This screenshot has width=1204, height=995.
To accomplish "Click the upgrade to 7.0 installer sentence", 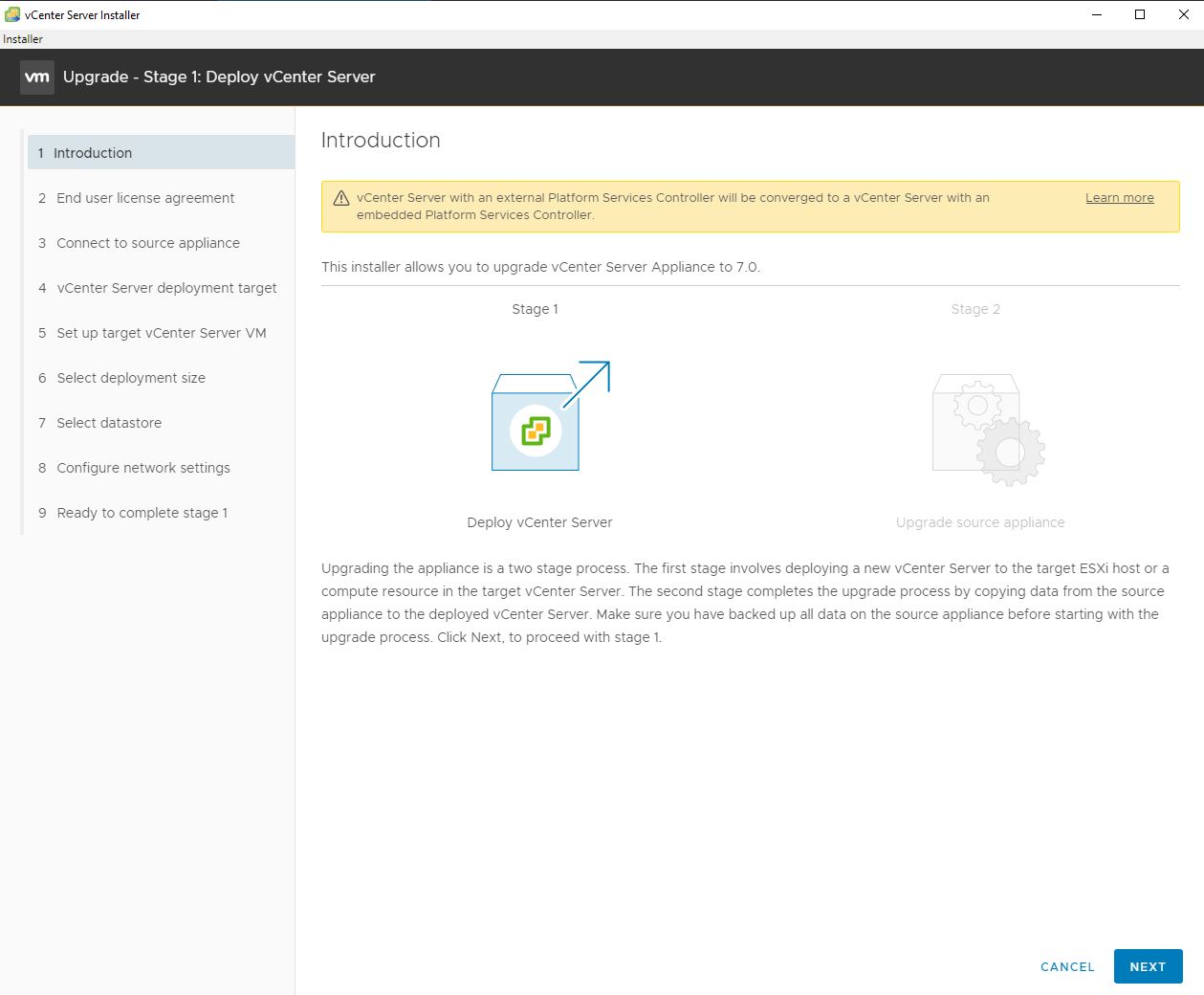I will pyautogui.click(x=540, y=267).
